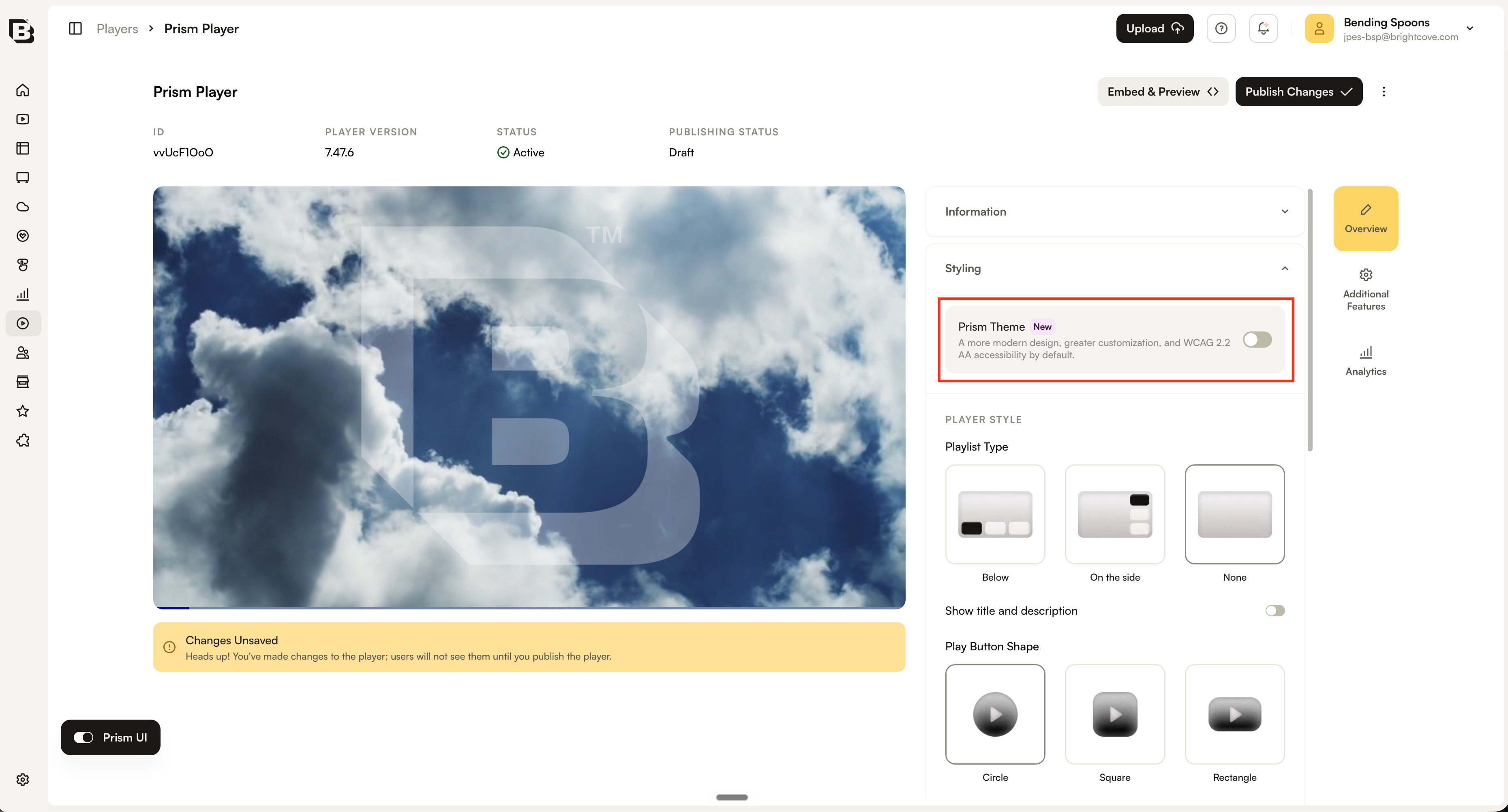1508x812 pixels.
Task: Open the layout grid icon in the sidebar
Action: [x=23, y=149]
